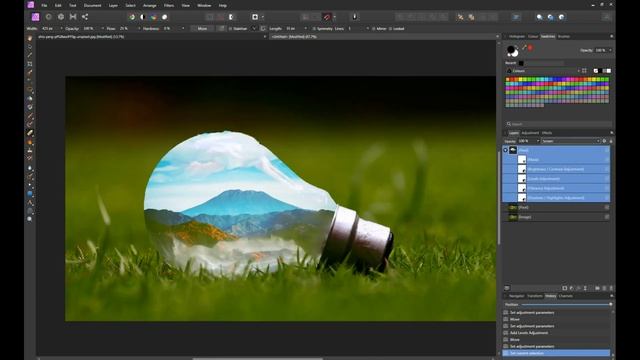Switch to the Brushes tab
Image resolution: width=640 pixels, height=360 pixels.
pos(564,36)
